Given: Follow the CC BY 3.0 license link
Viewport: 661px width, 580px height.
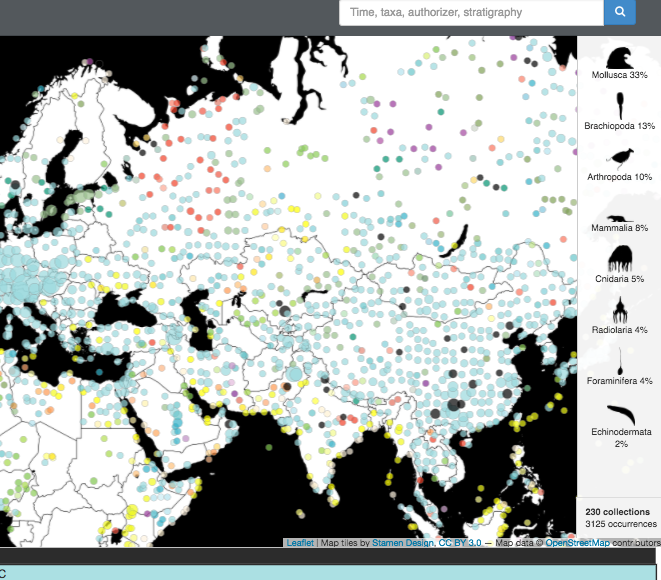Looking at the screenshot, I should point(462,542).
